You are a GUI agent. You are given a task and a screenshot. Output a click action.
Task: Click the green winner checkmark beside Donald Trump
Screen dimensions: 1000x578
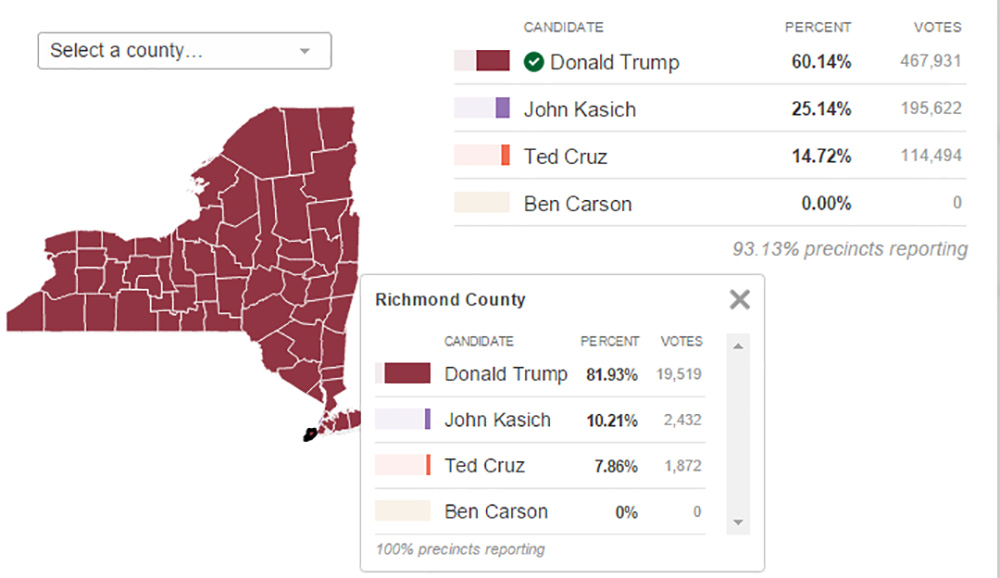(534, 62)
